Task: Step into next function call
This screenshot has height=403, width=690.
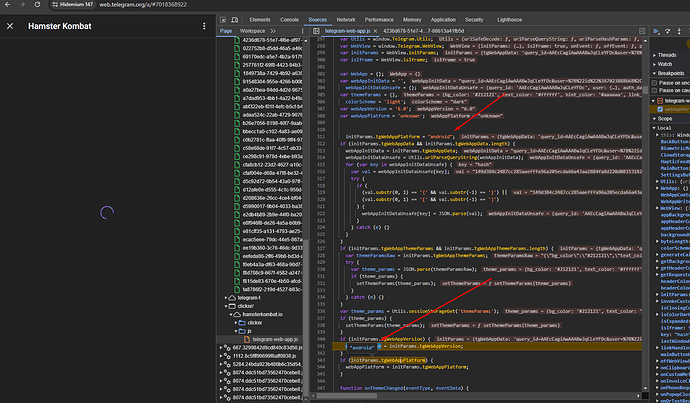Action: point(679,31)
